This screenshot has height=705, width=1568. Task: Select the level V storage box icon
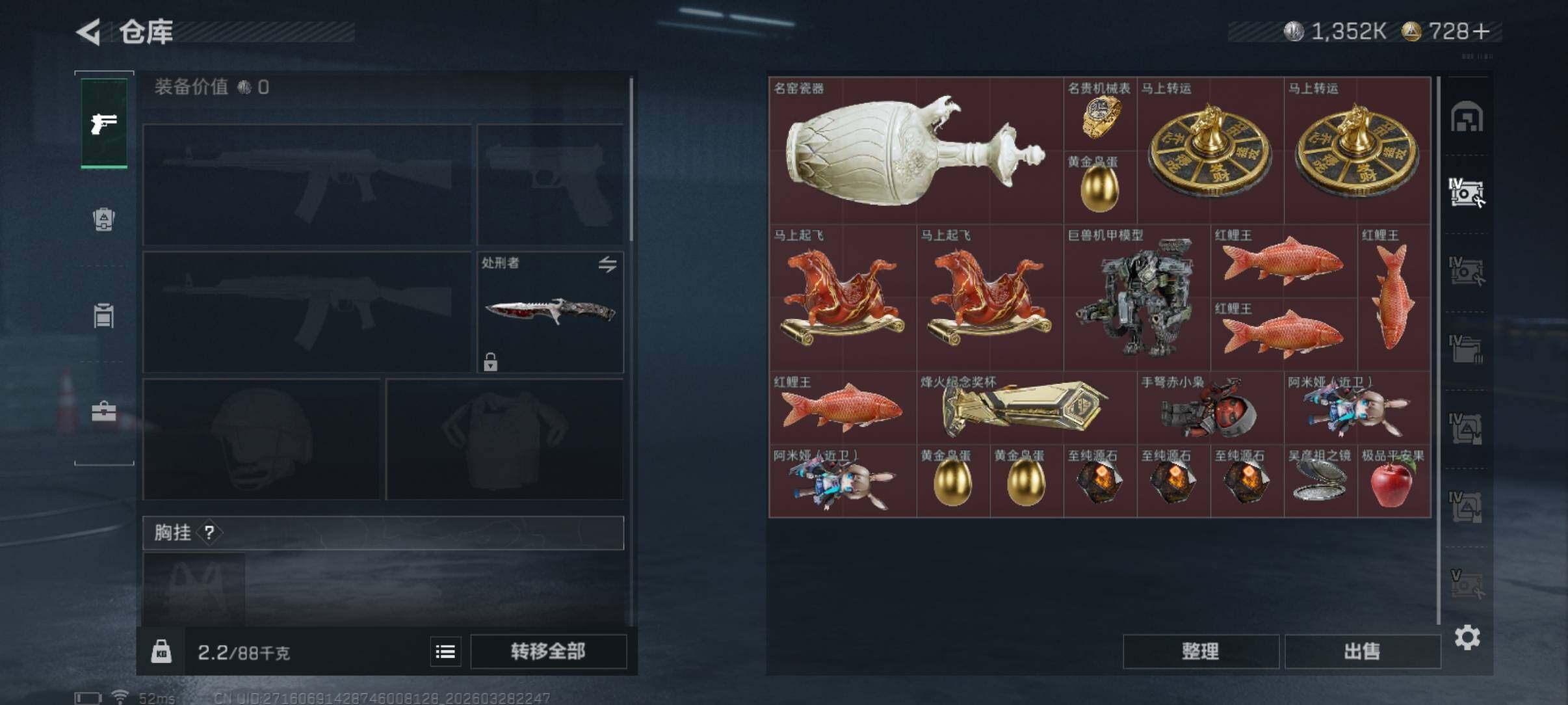[x=1467, y=584]
